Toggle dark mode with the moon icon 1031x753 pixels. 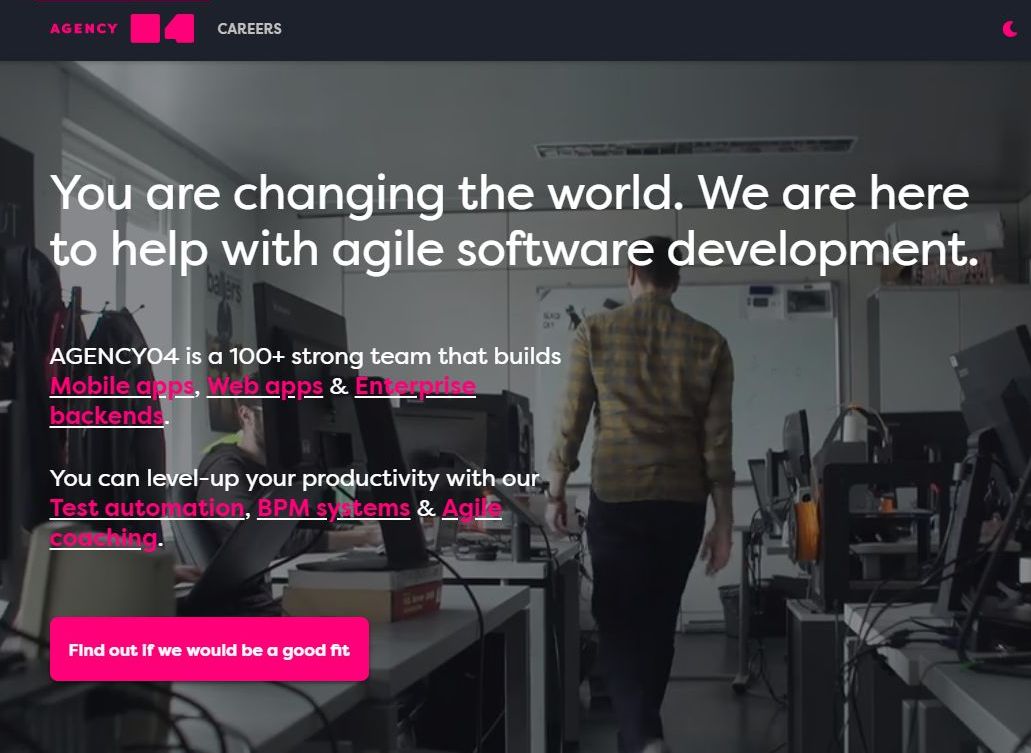click(1010, 29)
